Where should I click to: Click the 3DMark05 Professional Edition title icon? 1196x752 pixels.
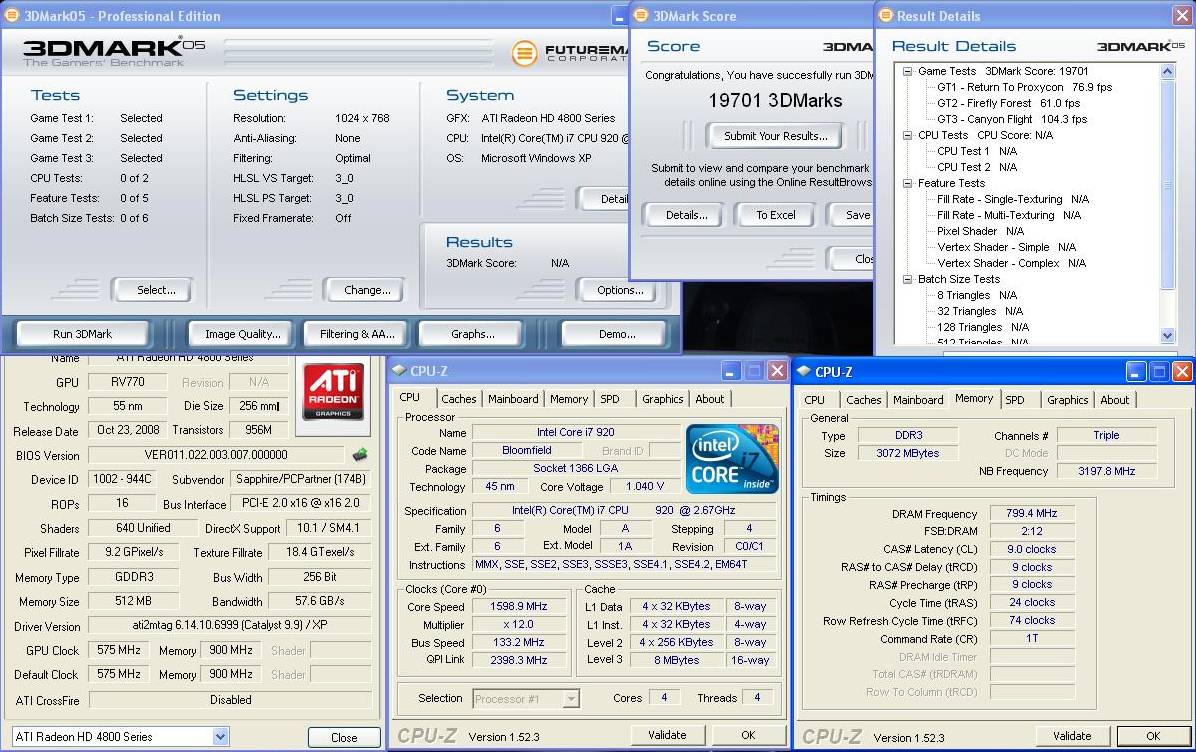pos(12,15)
